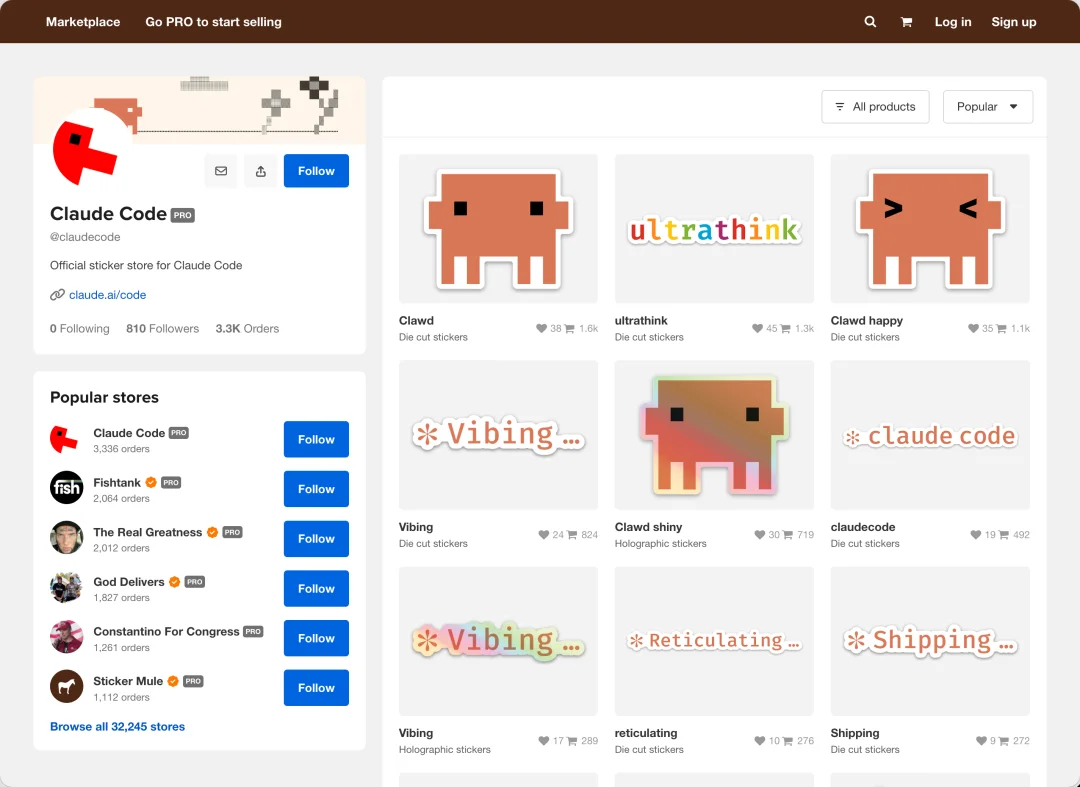Open the claude.ai/code link

107,295
